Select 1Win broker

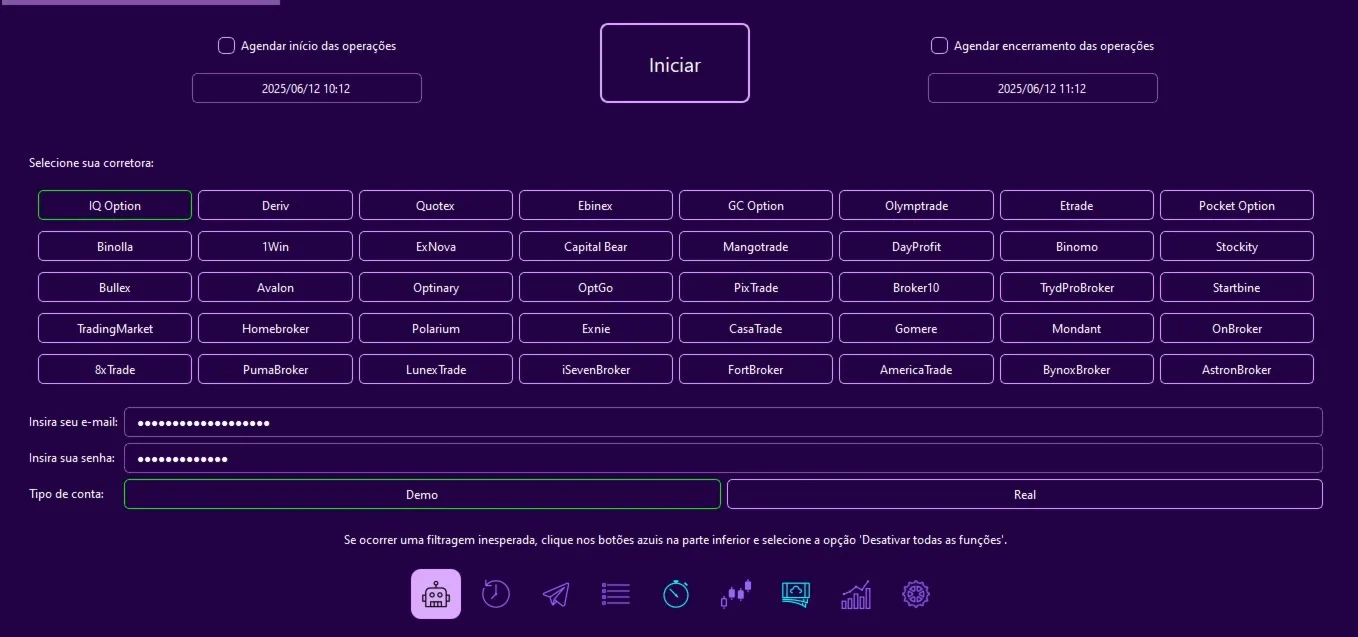pos(275,246)
